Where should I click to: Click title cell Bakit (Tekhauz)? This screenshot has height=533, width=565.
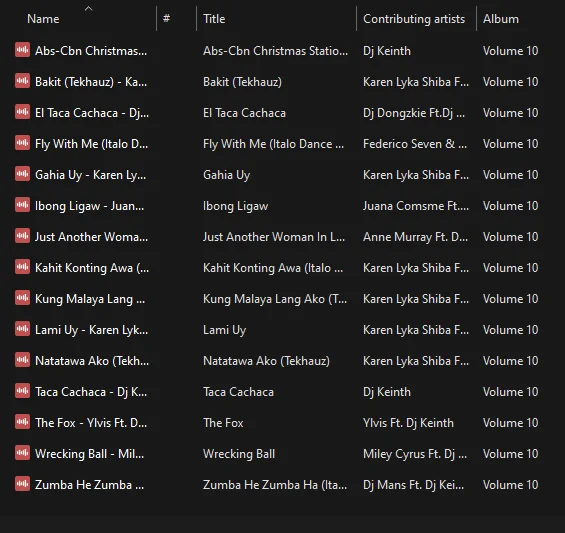[242, 82]
